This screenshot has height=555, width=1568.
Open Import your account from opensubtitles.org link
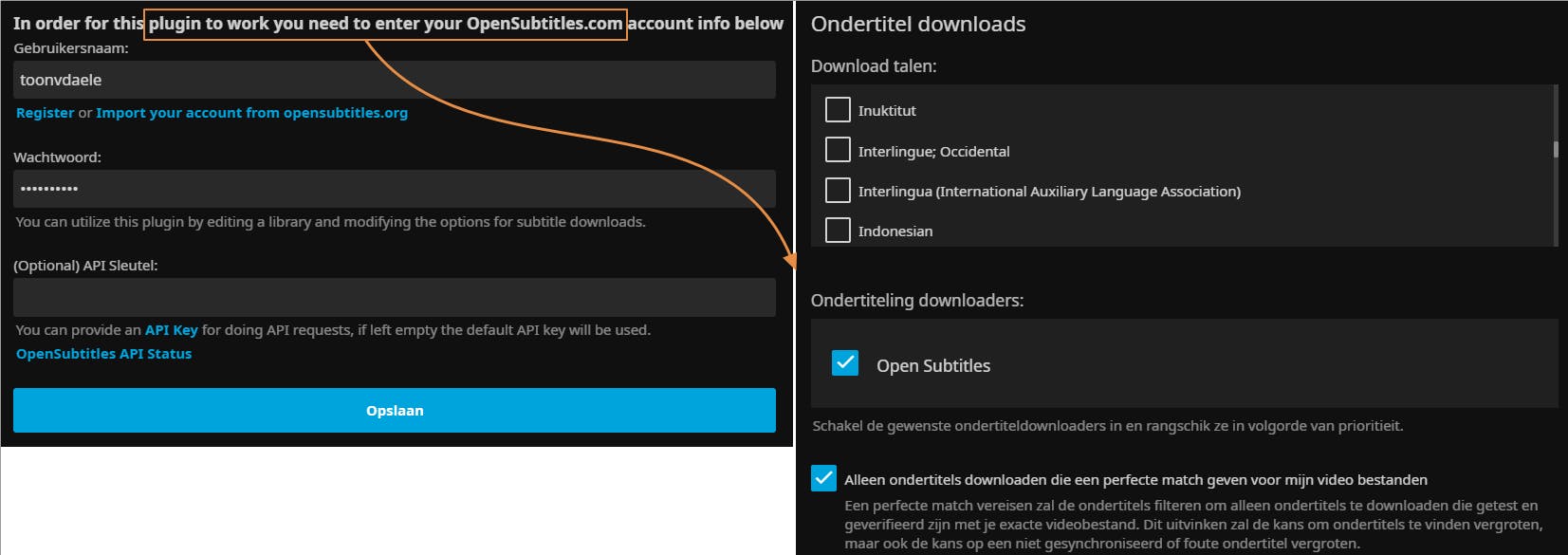[251, 113]
